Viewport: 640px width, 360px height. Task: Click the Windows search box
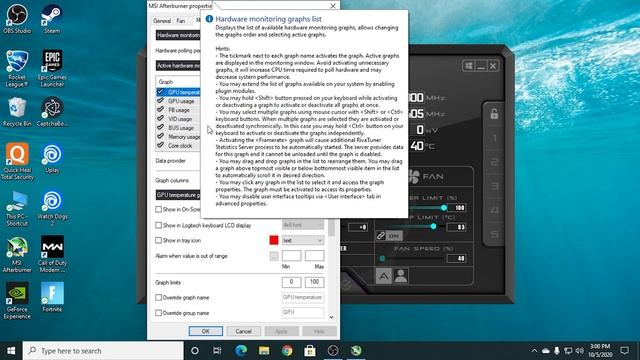click(103, 351)
